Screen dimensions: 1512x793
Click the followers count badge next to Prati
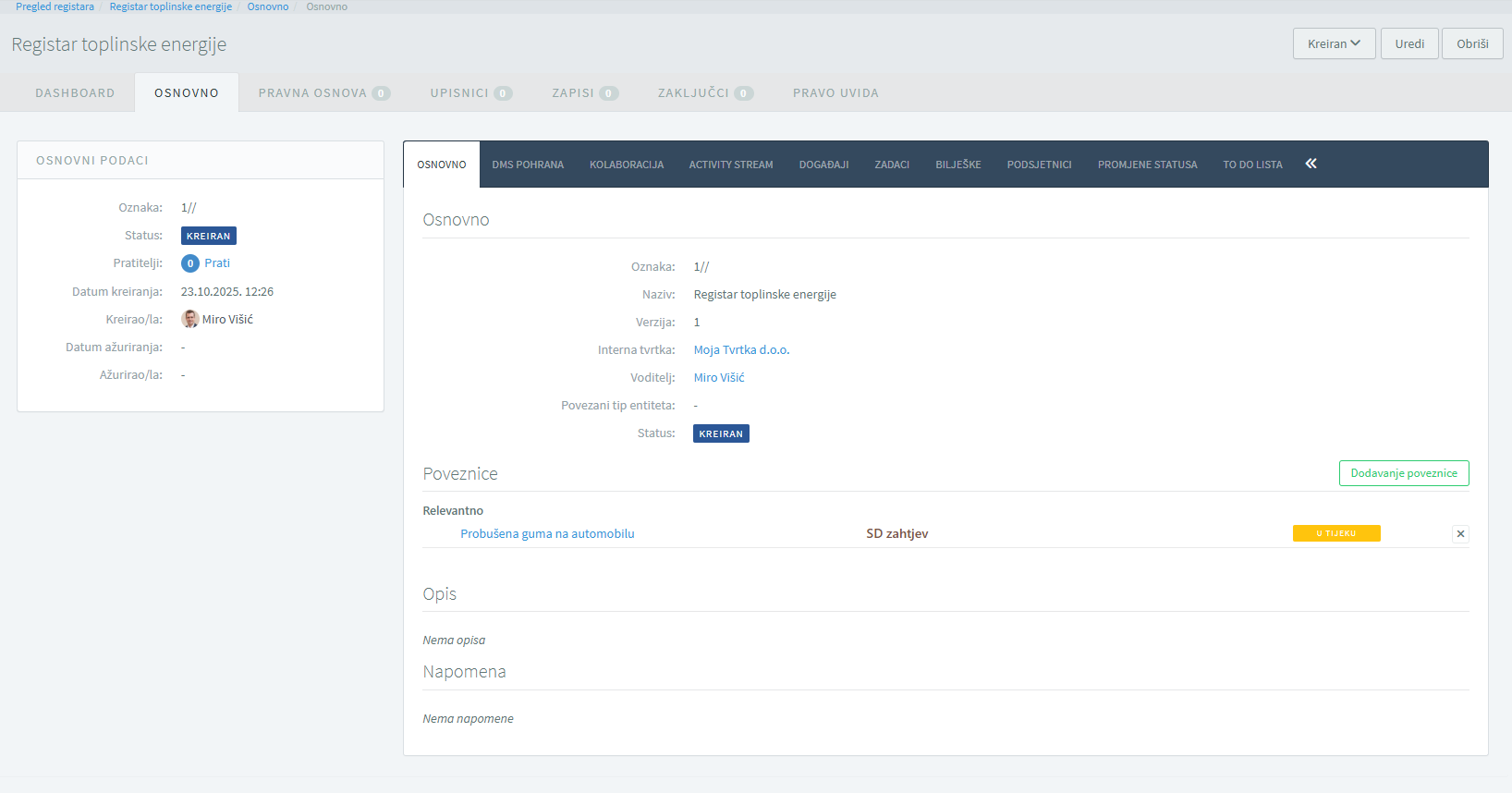coord(190,263)
